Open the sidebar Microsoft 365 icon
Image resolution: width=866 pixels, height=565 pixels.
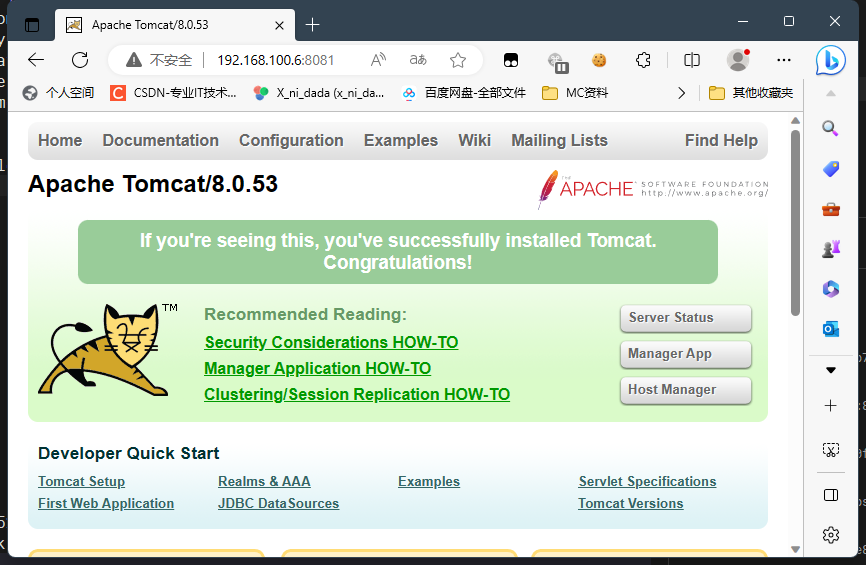tap(831, 289)
